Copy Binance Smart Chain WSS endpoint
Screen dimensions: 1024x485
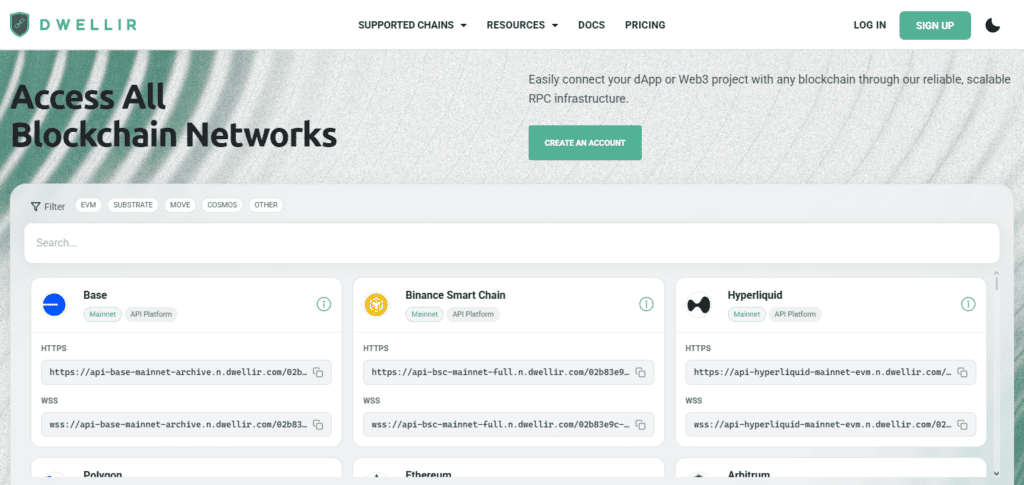point(641,424)
